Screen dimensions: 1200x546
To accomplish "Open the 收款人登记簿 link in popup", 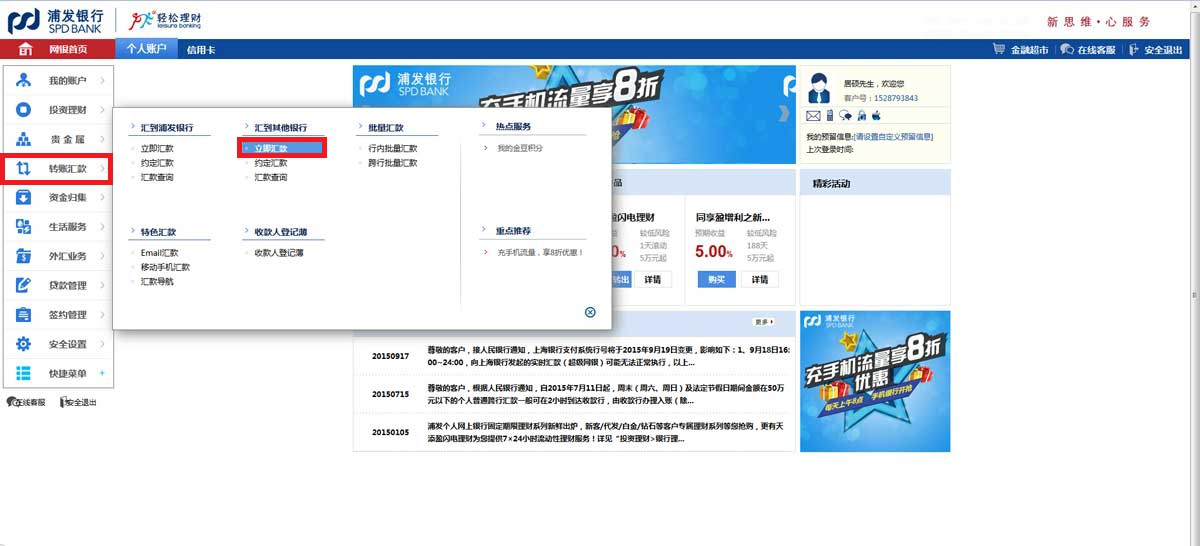I will coord(279,253).
